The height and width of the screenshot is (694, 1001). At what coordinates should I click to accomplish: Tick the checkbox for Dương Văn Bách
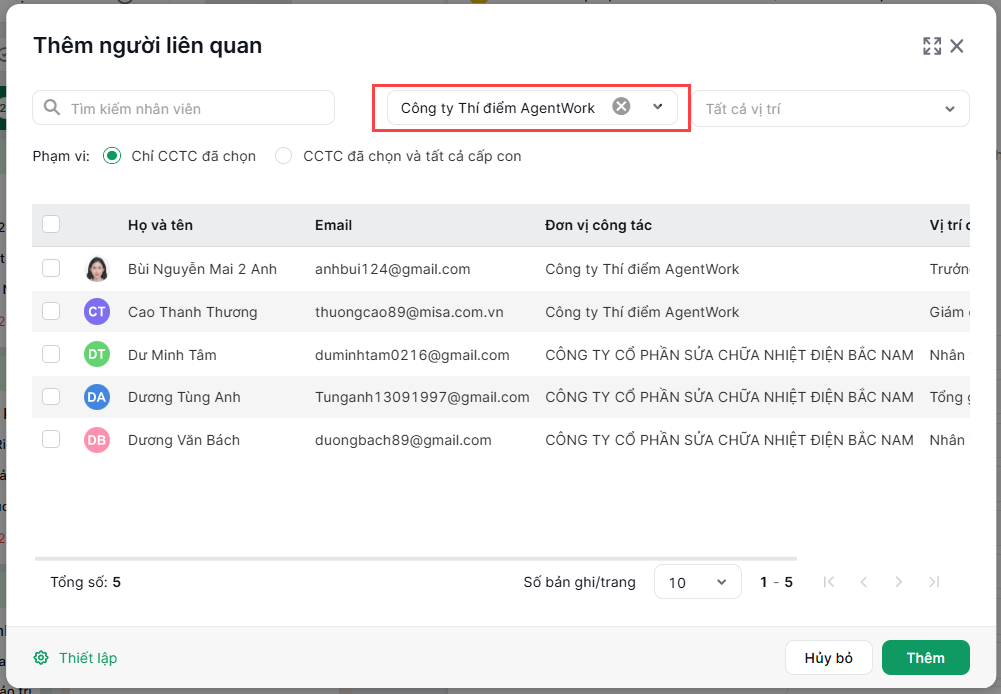[x=51, y=439]
